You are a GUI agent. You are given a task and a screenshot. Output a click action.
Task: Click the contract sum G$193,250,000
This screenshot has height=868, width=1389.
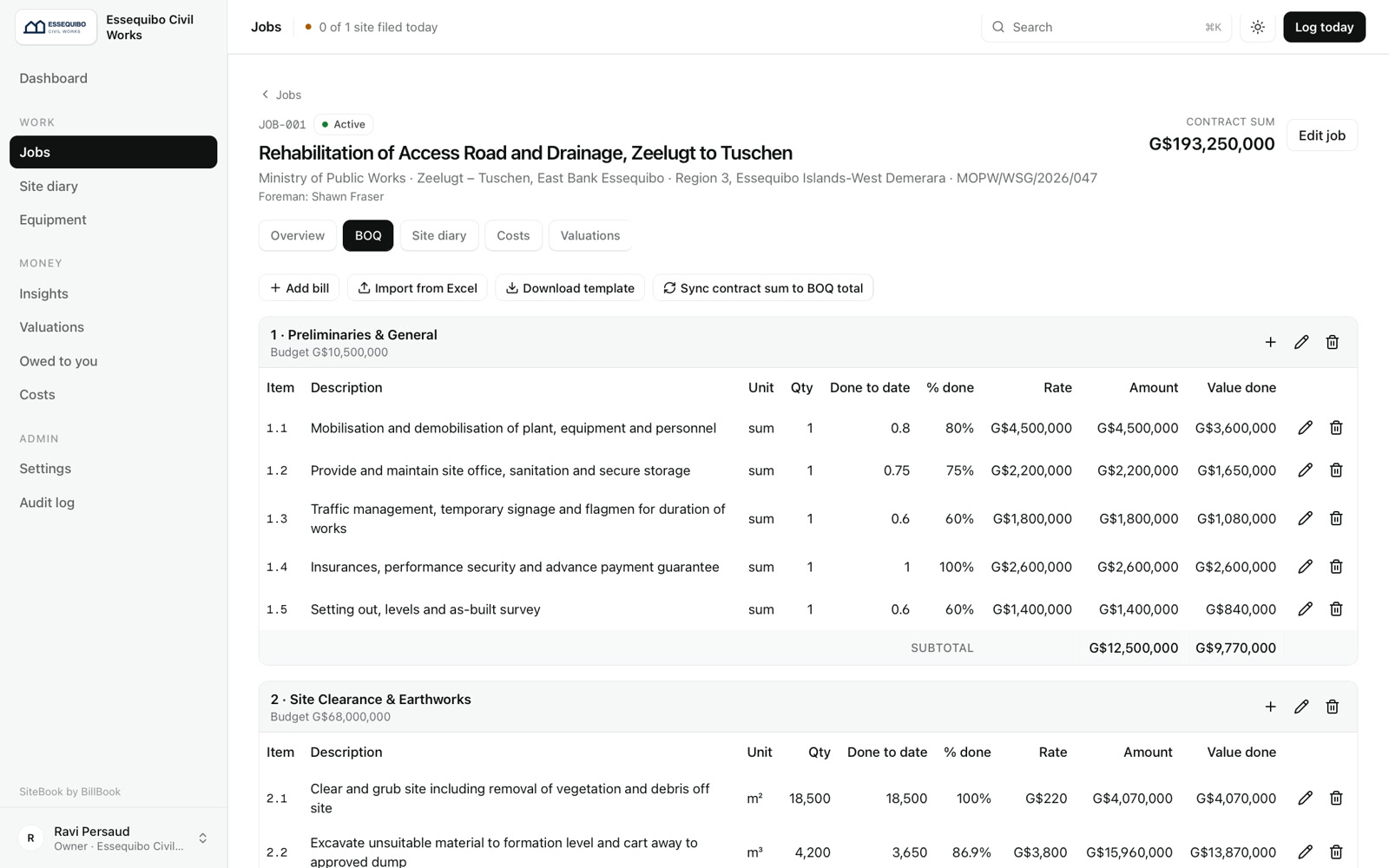1212,144
